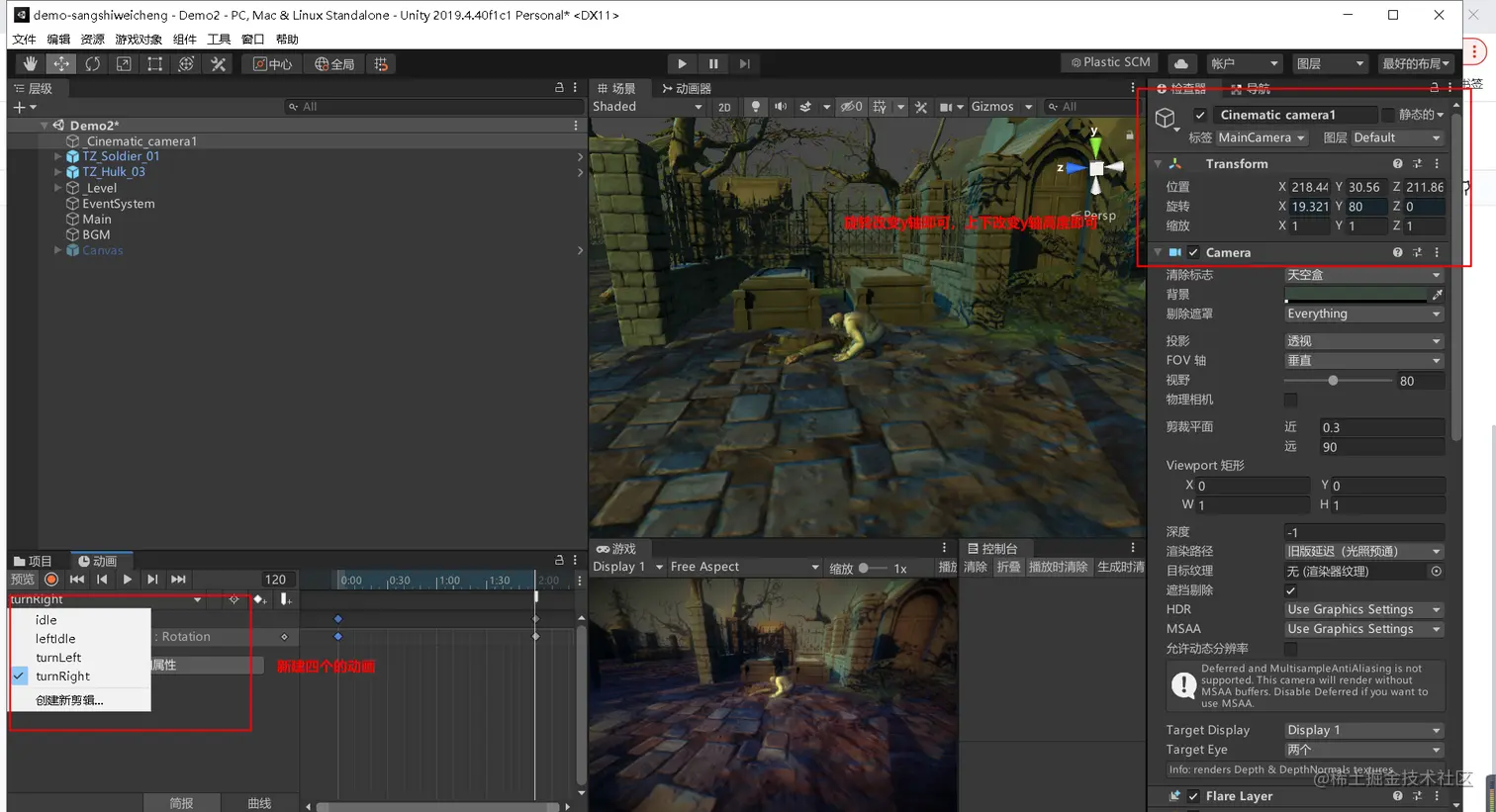Click the Hierarchy panel lock icon

coord(559,88)
